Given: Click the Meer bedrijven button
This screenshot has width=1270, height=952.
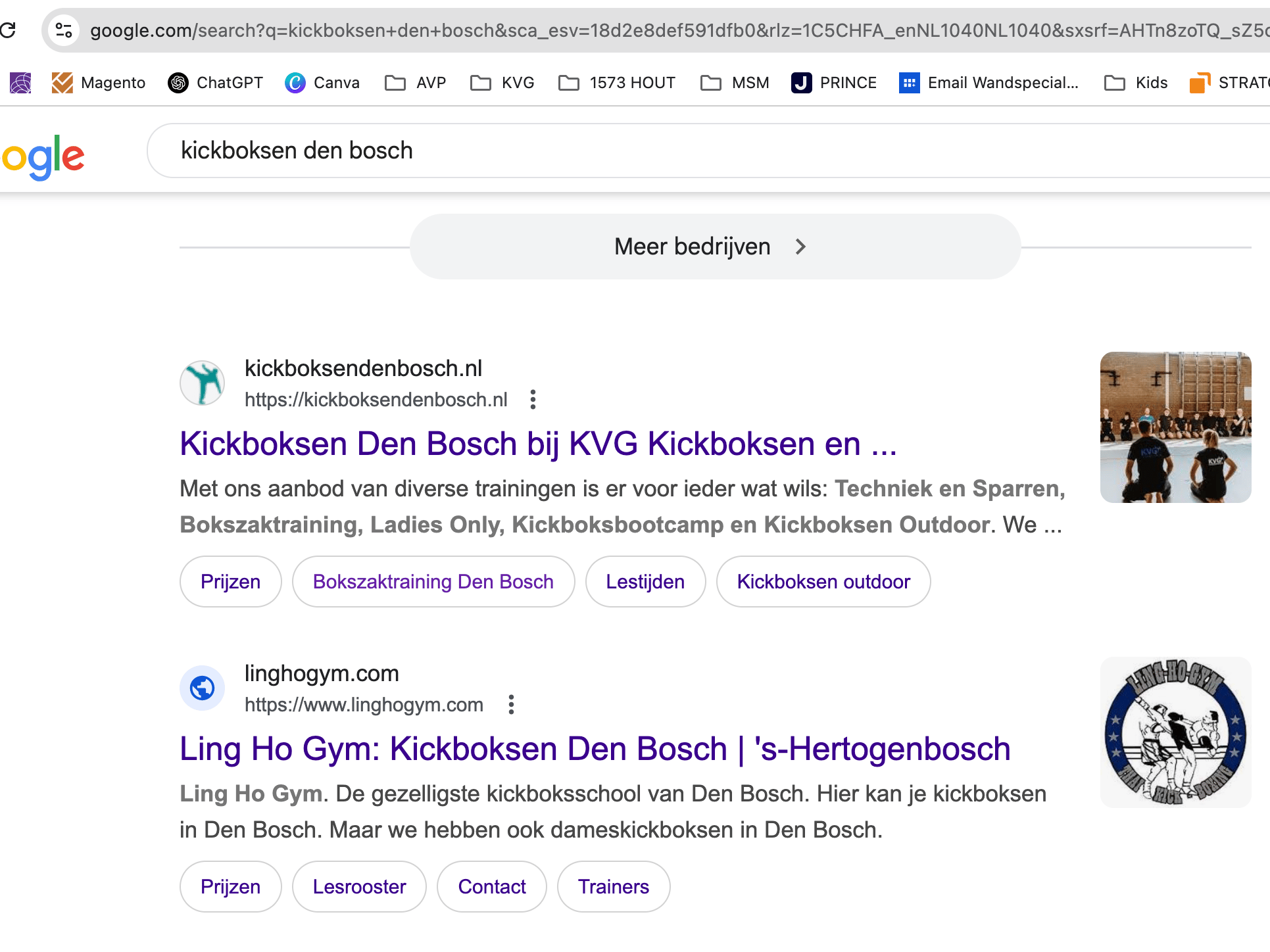Looking at the screenshot, I should [715, 247].
